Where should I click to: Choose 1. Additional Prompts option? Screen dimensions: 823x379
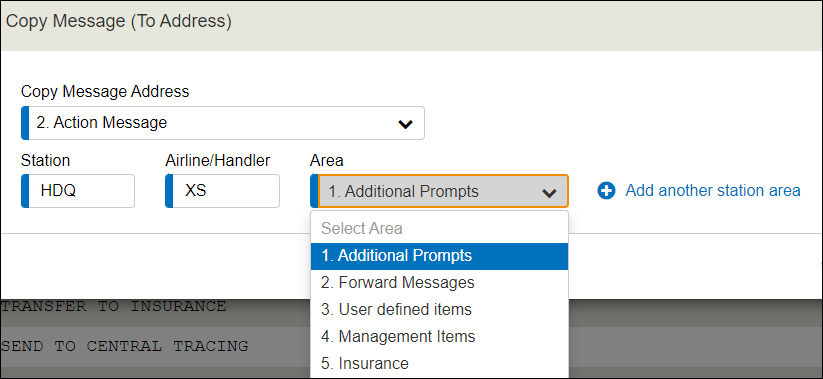439,256
